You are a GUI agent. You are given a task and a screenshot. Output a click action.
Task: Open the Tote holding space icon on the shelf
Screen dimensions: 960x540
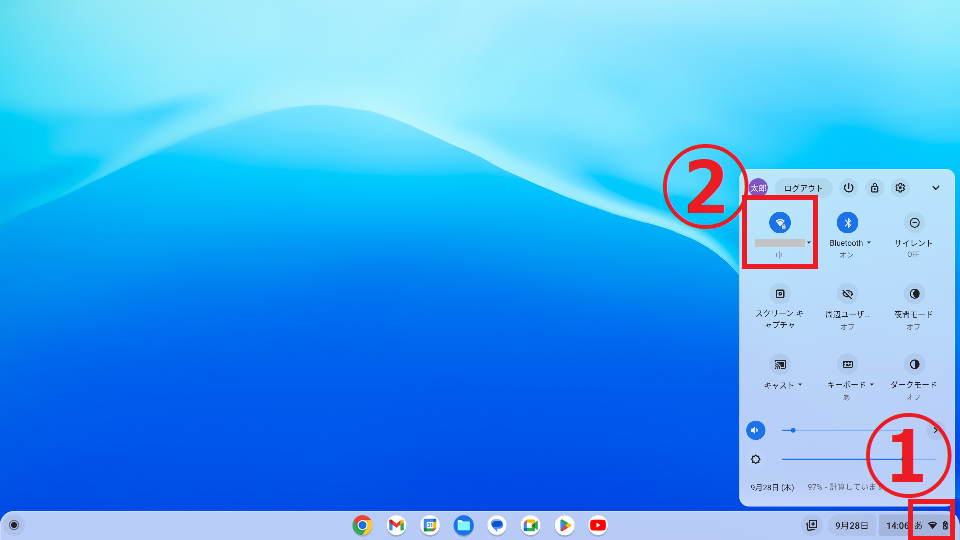tap(812, 525)
